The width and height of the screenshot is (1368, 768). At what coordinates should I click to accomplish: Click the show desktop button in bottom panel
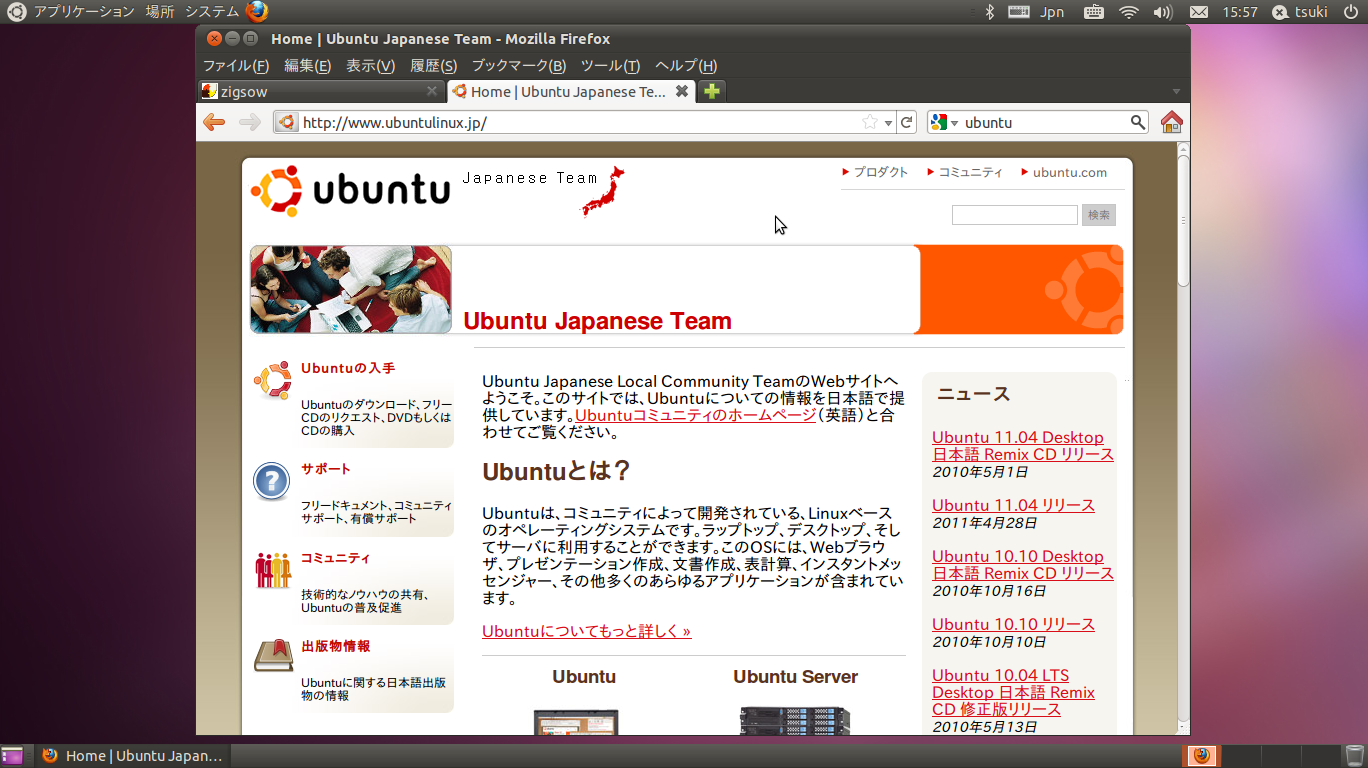[12, 756]
